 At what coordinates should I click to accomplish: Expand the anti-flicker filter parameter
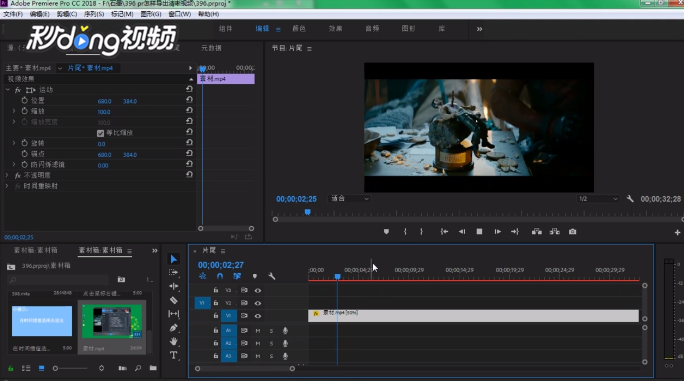(x=14, y=165)
